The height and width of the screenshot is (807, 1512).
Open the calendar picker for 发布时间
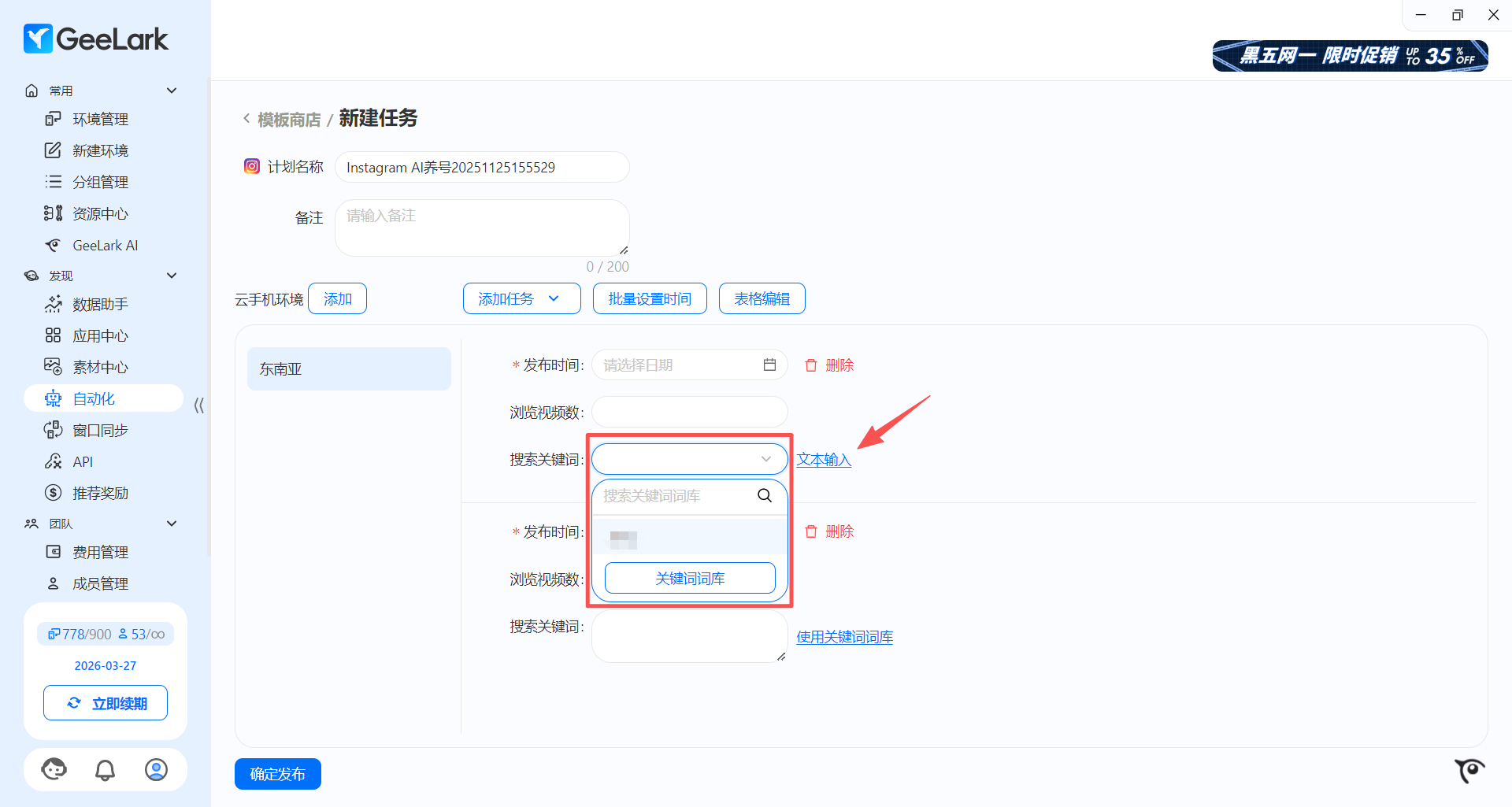[769, 365]
